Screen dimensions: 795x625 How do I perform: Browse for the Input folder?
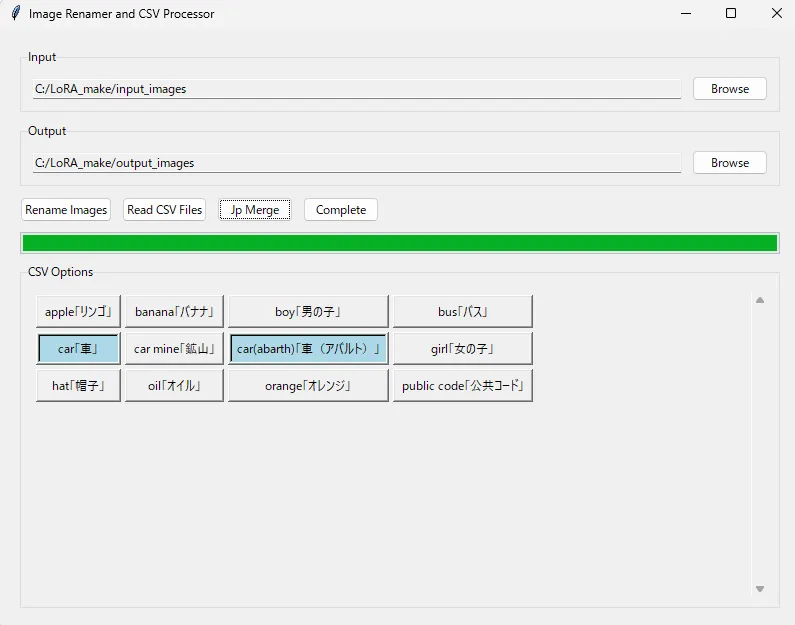[x=729, y=89]
